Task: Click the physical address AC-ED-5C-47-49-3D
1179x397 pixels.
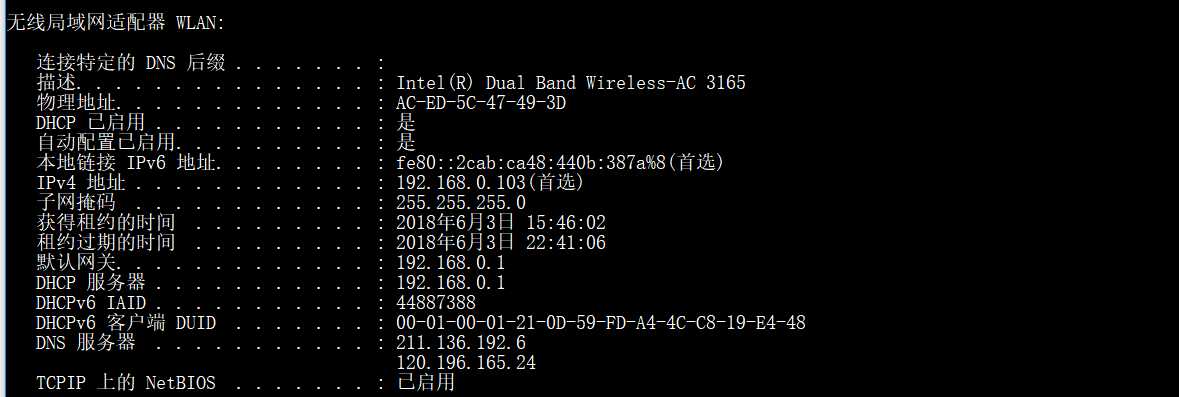Action: click(x=481, y=103)
